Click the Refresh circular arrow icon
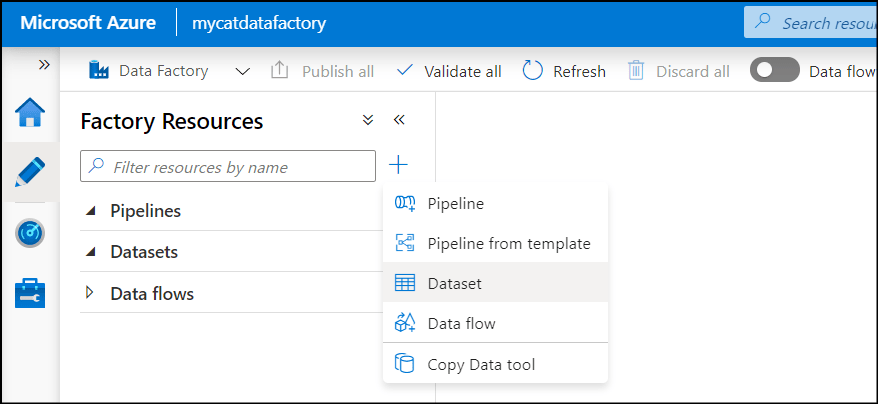The width and height of the screenshot is (878, 404). pyautogui.click(x=533, y=71)
